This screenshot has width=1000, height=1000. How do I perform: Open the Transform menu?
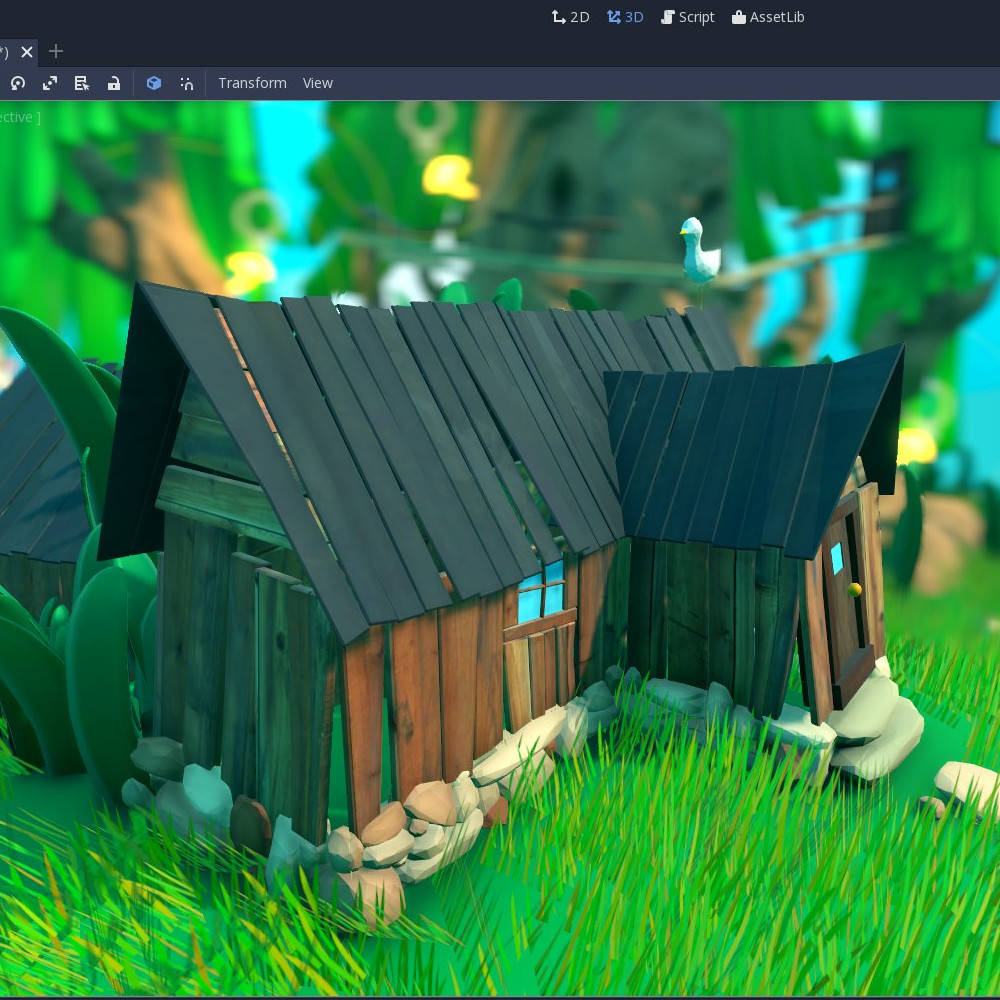pos(253,83)
